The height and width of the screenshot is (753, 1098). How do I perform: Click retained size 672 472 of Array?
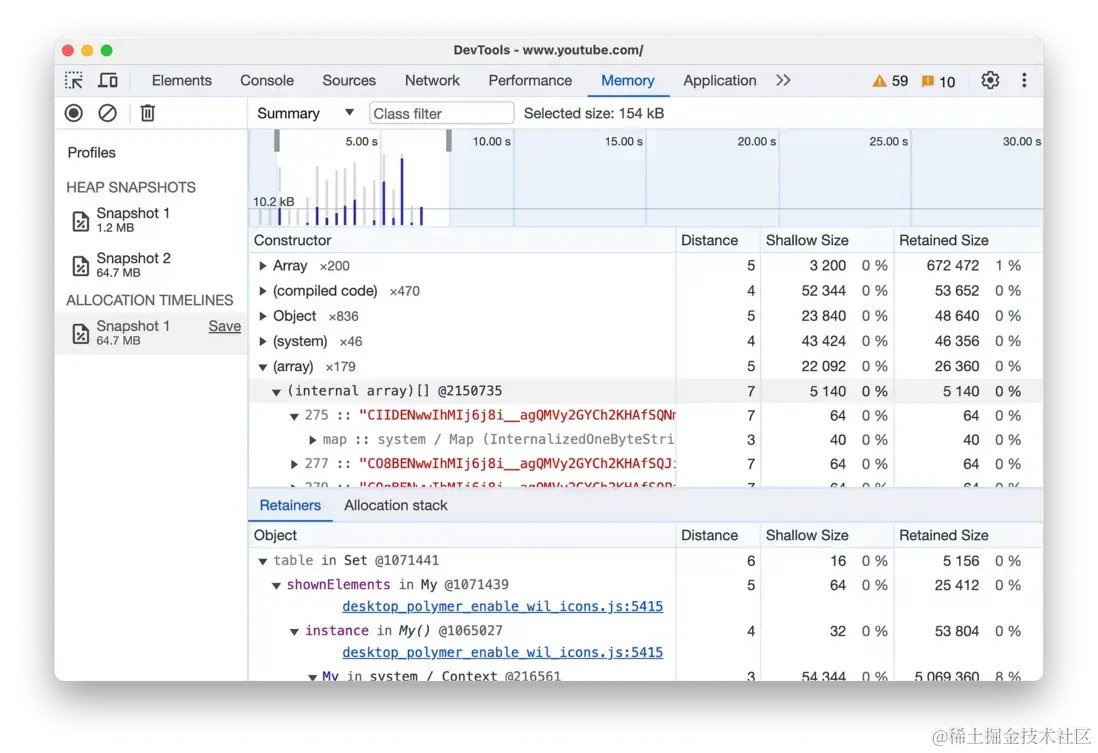click(952, 265)
